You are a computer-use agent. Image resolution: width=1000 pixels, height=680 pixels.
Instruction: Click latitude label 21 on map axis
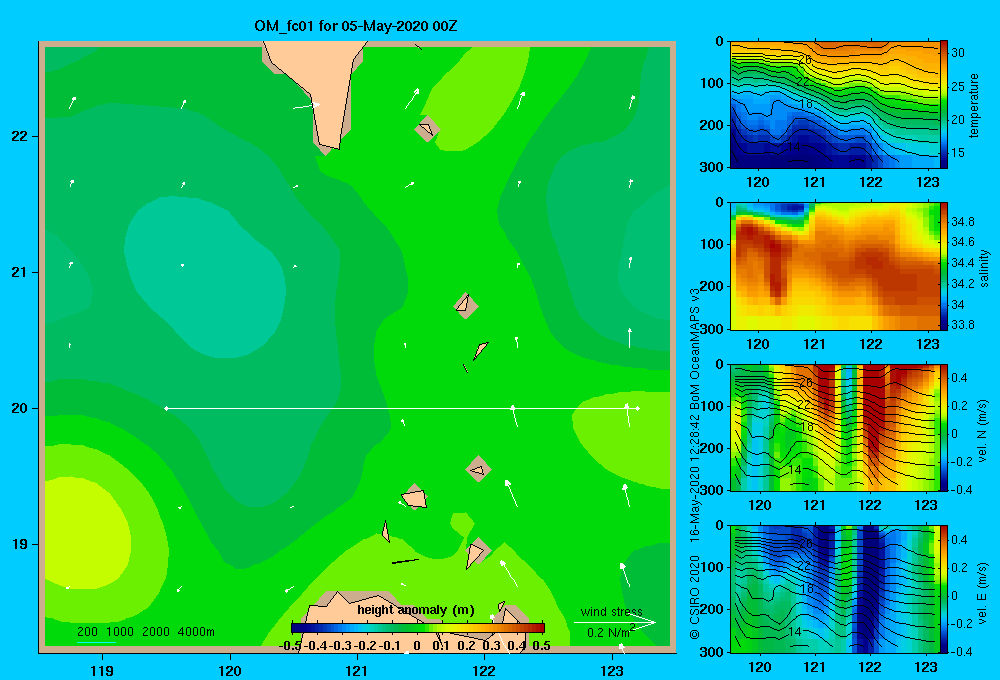tap(20, 272)
